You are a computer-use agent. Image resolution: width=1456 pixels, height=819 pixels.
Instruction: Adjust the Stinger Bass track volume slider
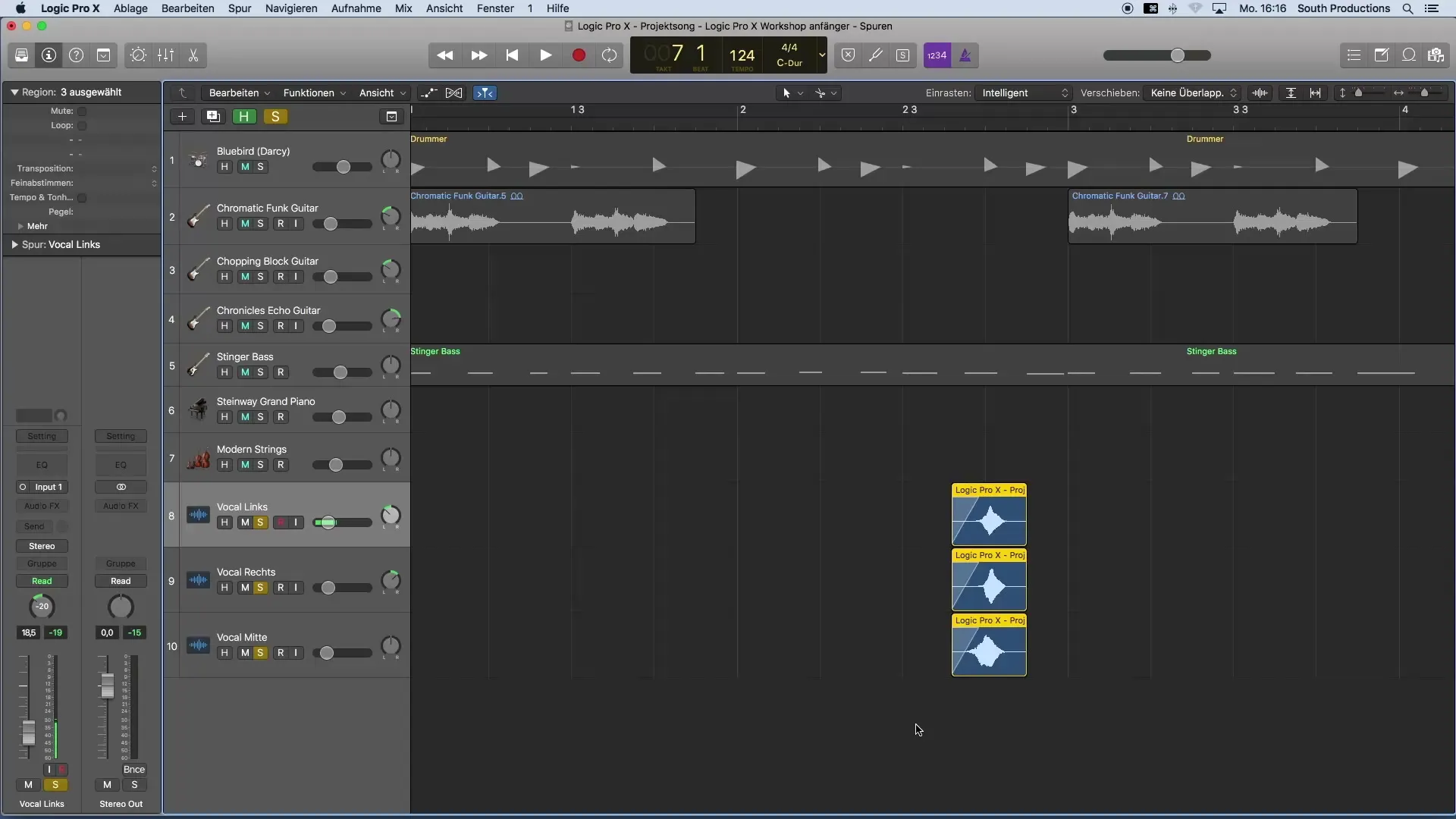click(342, 372)
